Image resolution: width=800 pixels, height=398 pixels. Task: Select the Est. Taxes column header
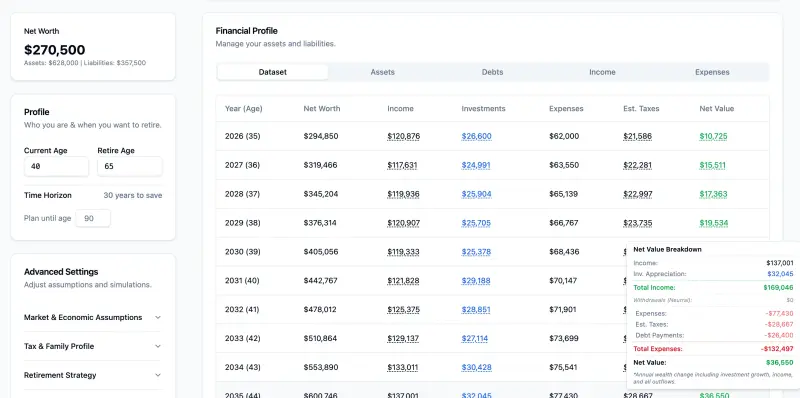(x=641, y=108)
